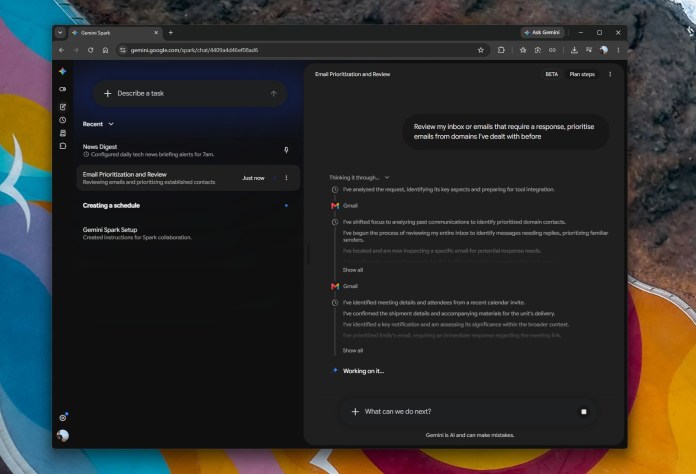Start a new chat with compose icon
696x474 pixels.
63,107
